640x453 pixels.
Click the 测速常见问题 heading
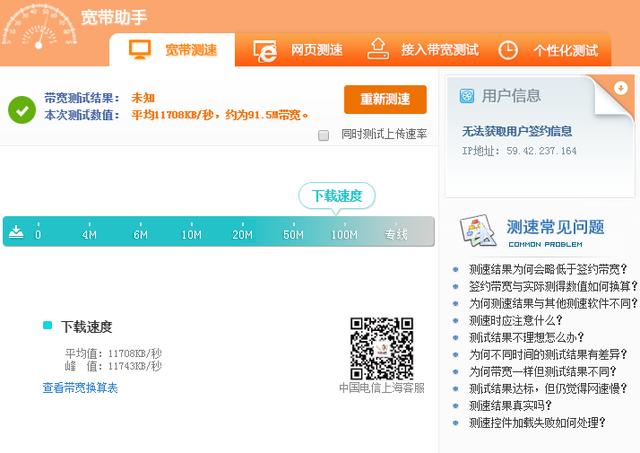click(555, 227)
